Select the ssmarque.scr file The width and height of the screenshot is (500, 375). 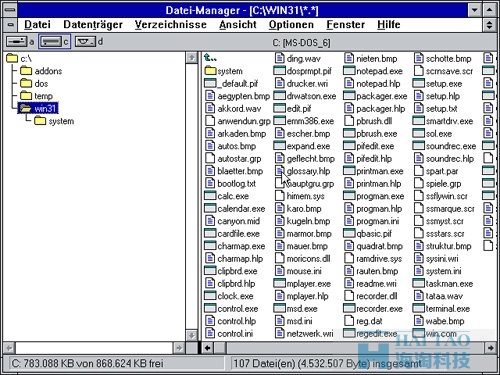point(444,208)
